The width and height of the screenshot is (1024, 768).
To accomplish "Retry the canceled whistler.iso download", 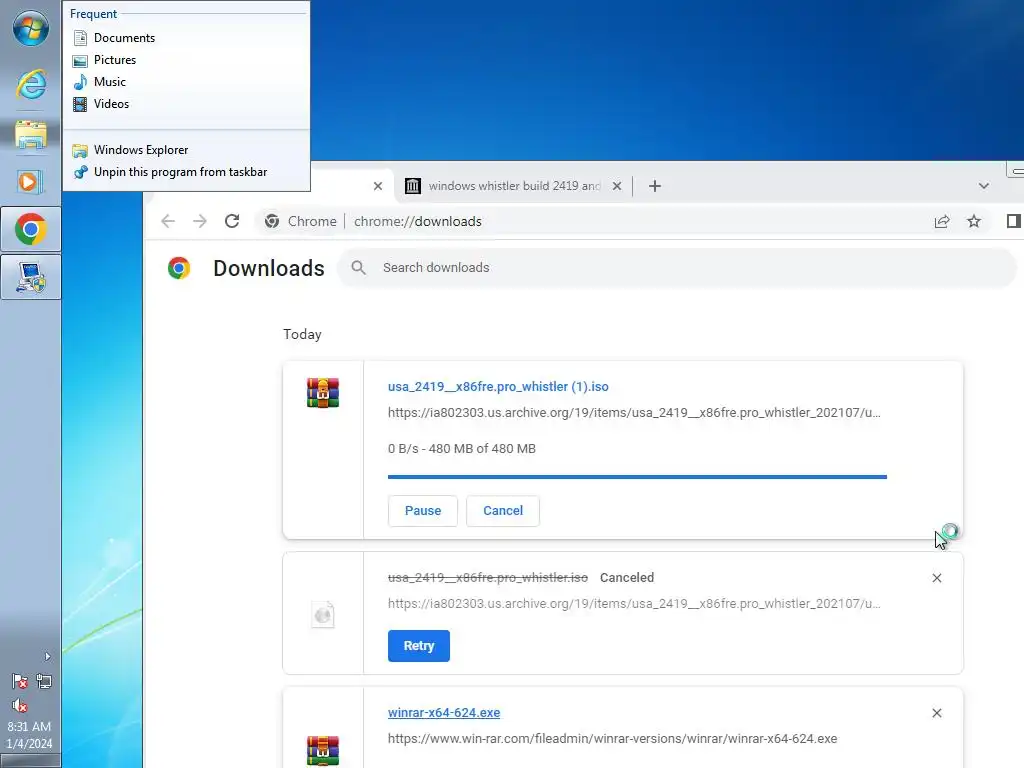I will click(419, 646).
